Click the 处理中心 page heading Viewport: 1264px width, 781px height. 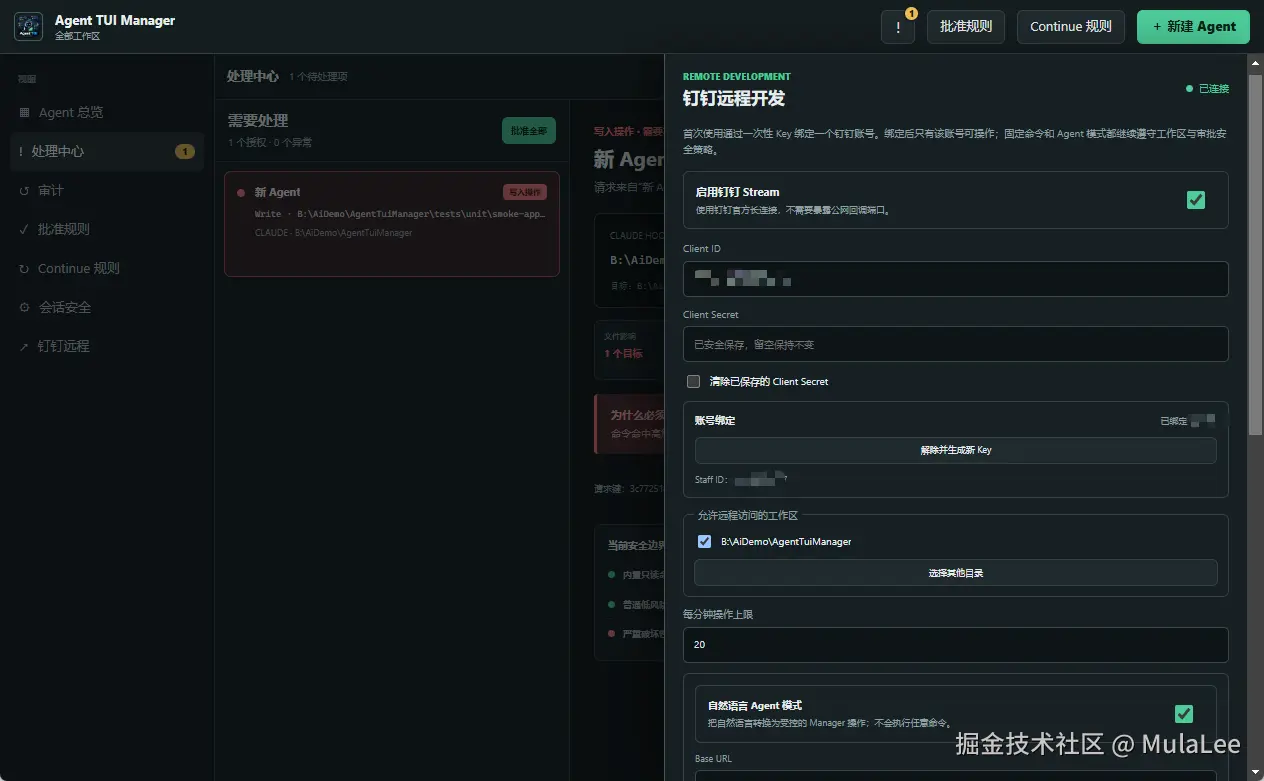pos(252,76)
